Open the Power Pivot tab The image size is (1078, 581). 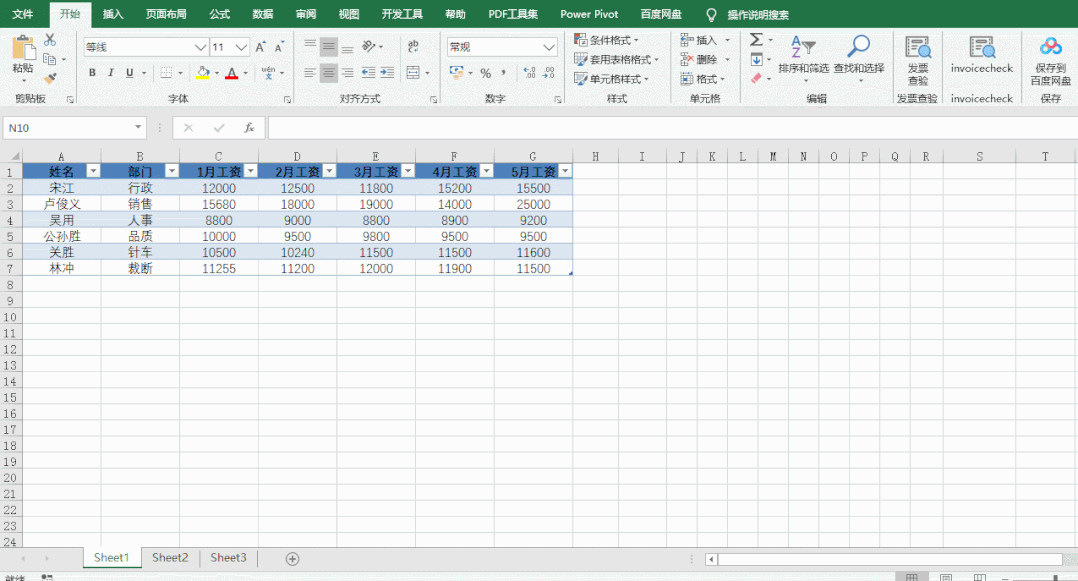tap(589, 14)
